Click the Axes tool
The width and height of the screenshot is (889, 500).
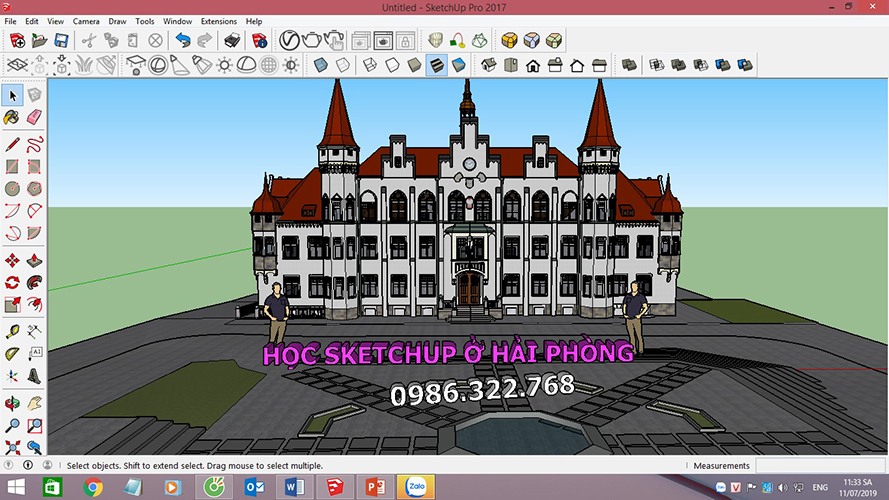[12, 376]
